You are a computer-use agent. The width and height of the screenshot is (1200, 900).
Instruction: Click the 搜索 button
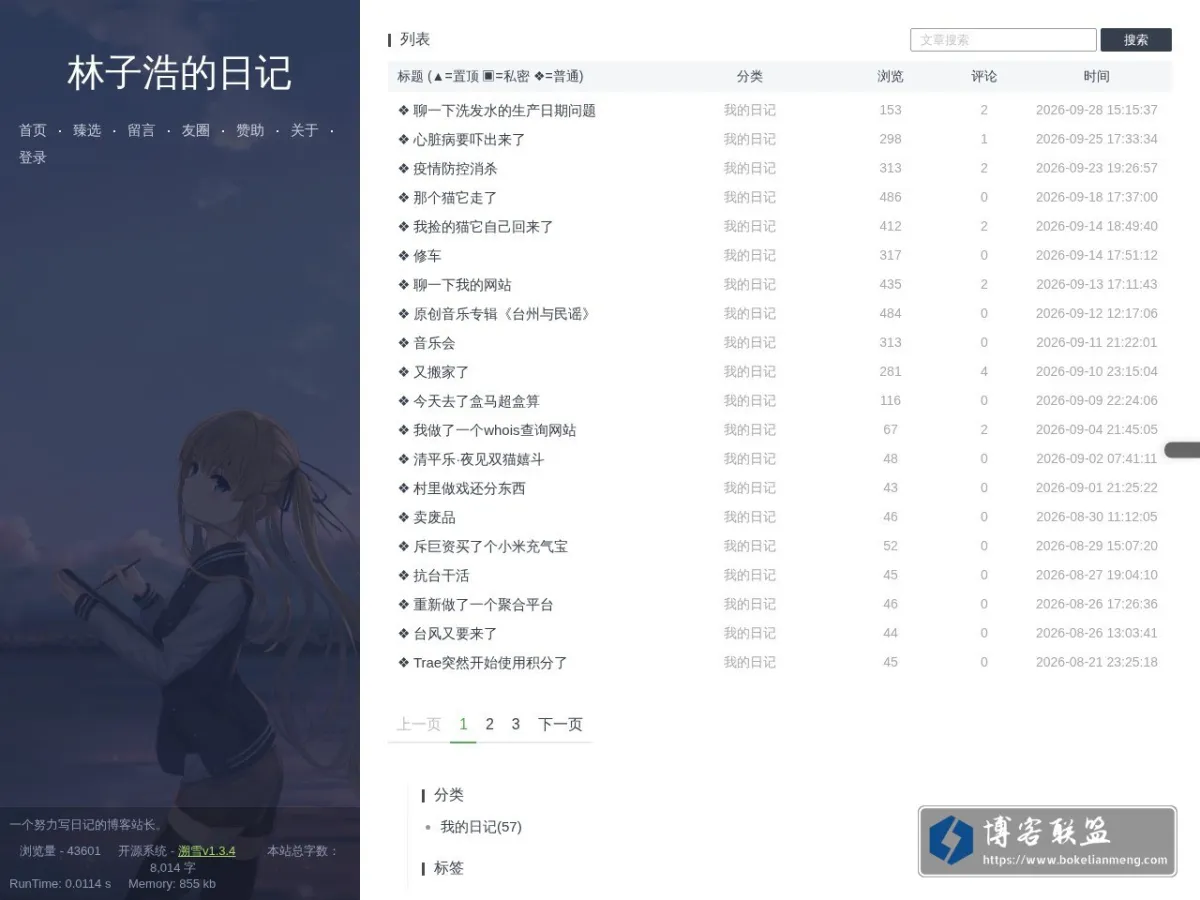1136,40
